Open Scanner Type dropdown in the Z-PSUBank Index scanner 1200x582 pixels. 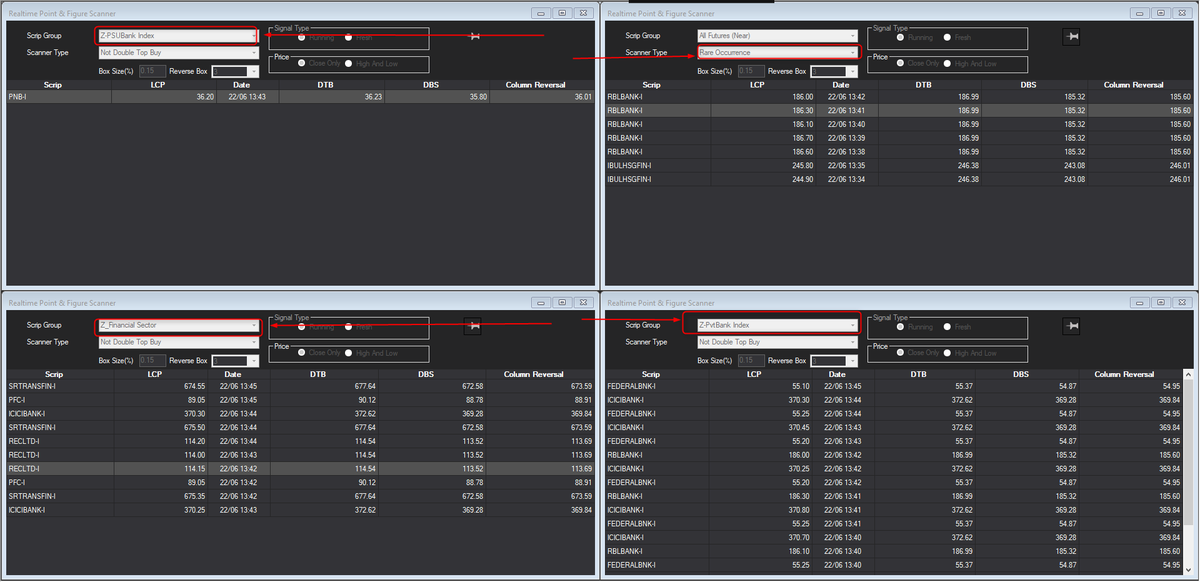click(178, 52)
